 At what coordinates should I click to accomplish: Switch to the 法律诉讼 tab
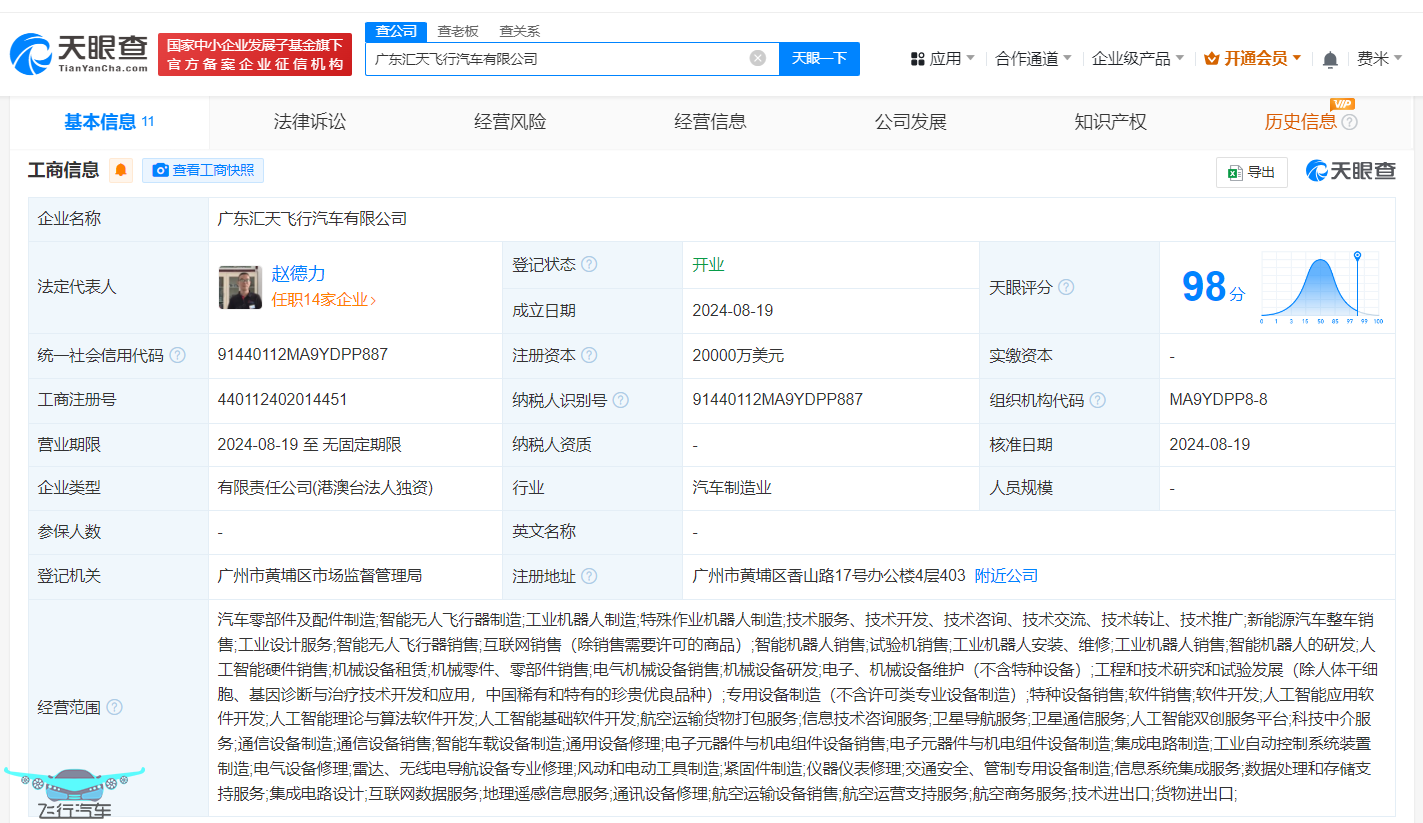coord(309,121)
